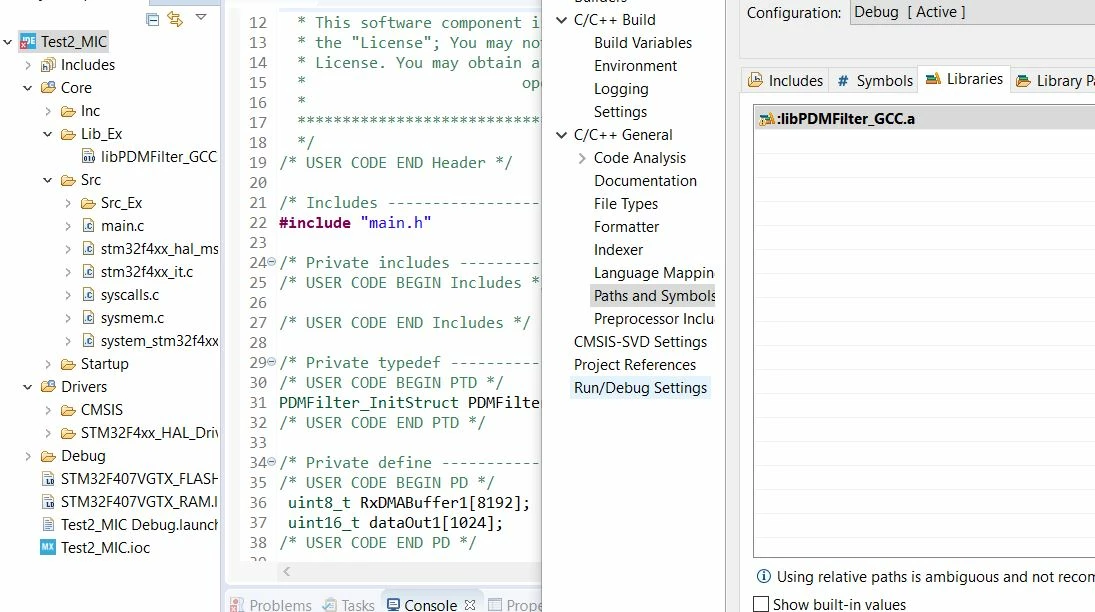Open Formatter settings page
The width and height of the screenshot is (1095, 612).
[626, 227]
